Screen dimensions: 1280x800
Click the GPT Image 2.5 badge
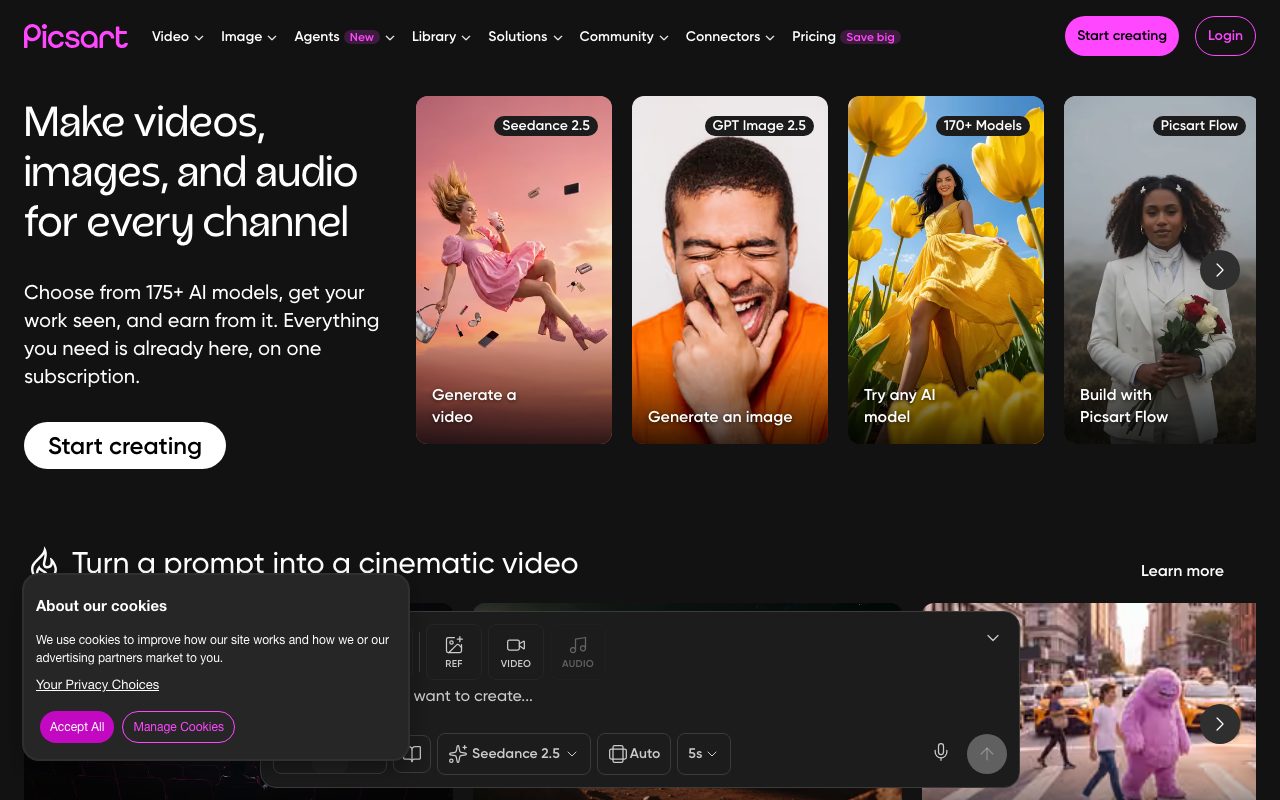point(759,125)
